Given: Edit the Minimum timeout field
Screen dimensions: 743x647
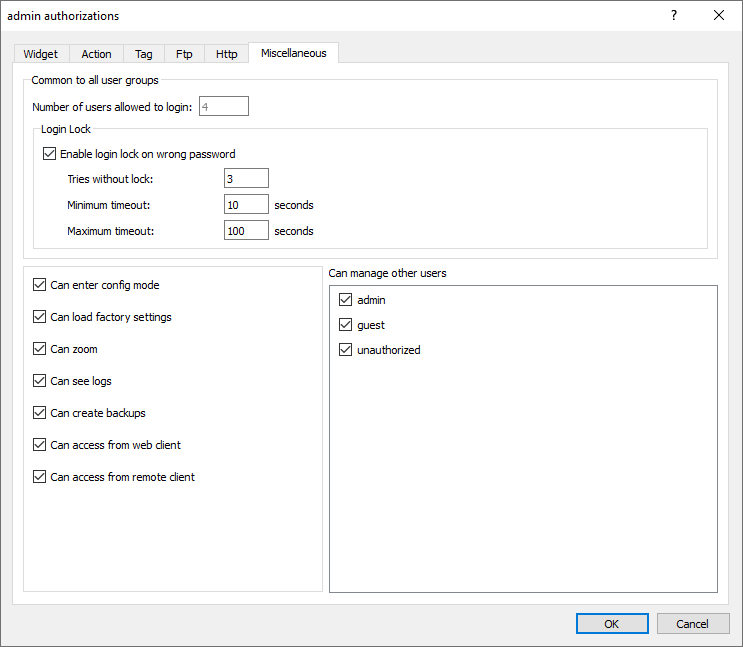Looking at the screenshot, I should tap(246, 205).
